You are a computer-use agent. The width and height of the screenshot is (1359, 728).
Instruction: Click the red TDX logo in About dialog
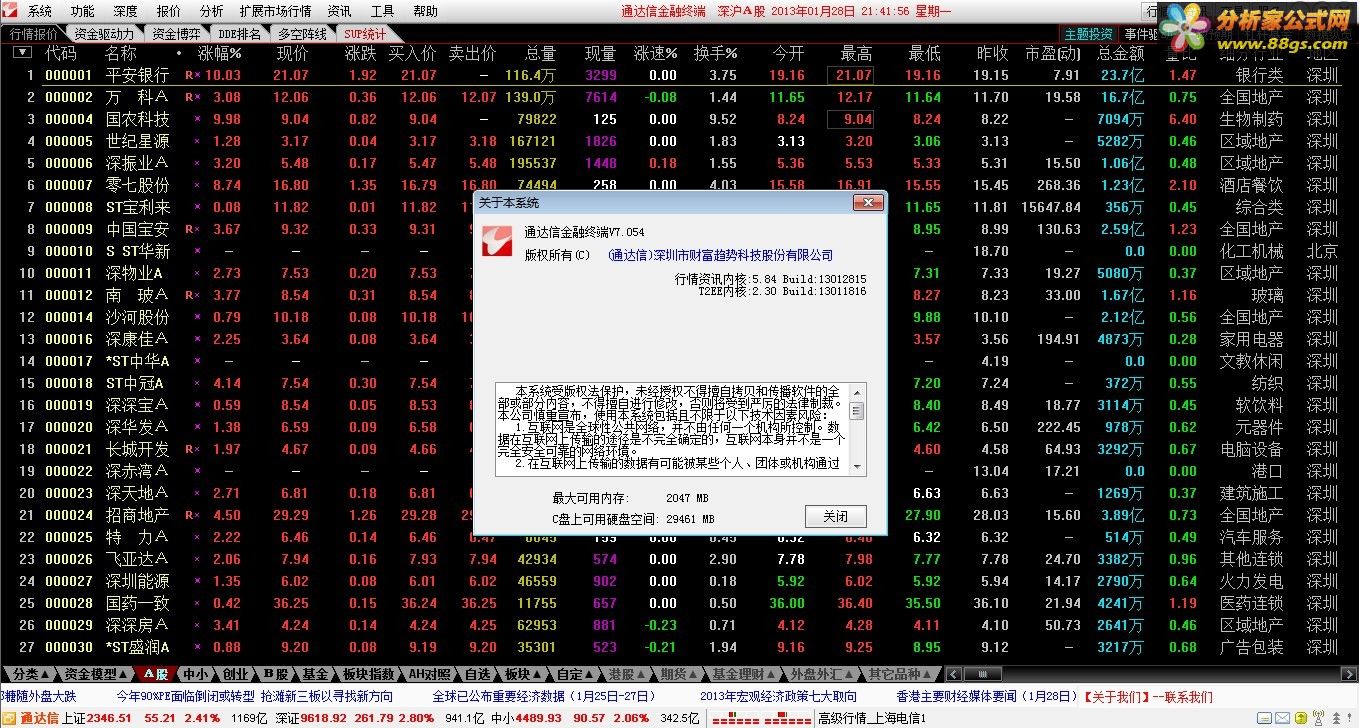[498, 241]
